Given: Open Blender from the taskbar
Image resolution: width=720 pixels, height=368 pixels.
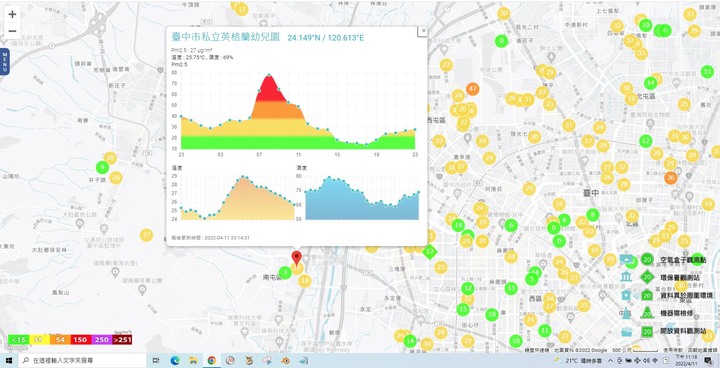Looking at the screenshot, I should click(285, 361).
